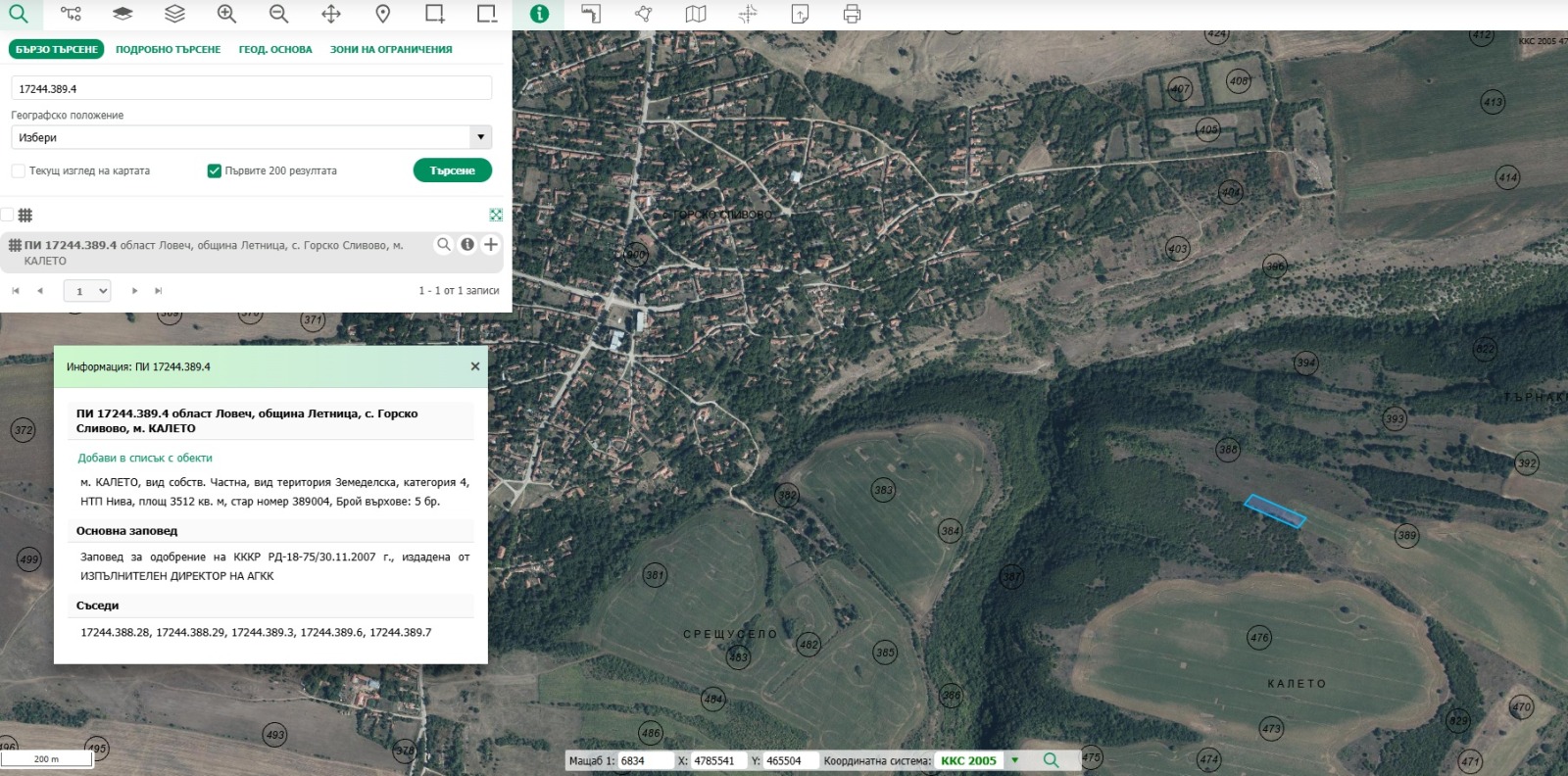The height and width of the screenshot is (776, 1568).
Task: Select the rectangle add-selection tool
Action: (435, 14)
